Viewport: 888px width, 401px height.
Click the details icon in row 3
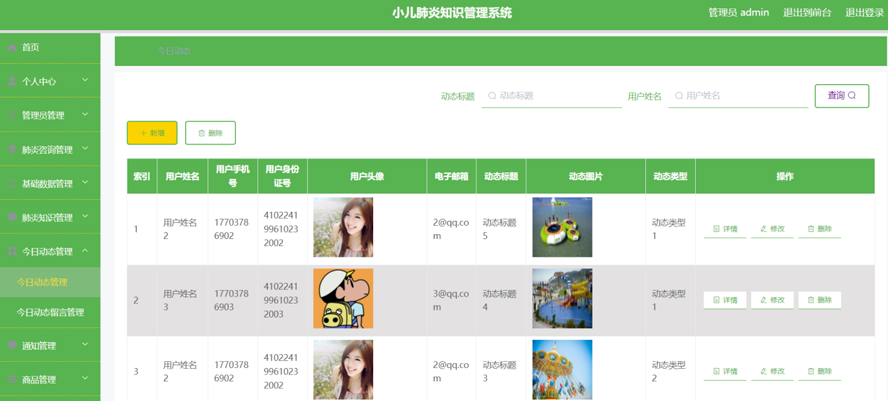pos(716,372)
